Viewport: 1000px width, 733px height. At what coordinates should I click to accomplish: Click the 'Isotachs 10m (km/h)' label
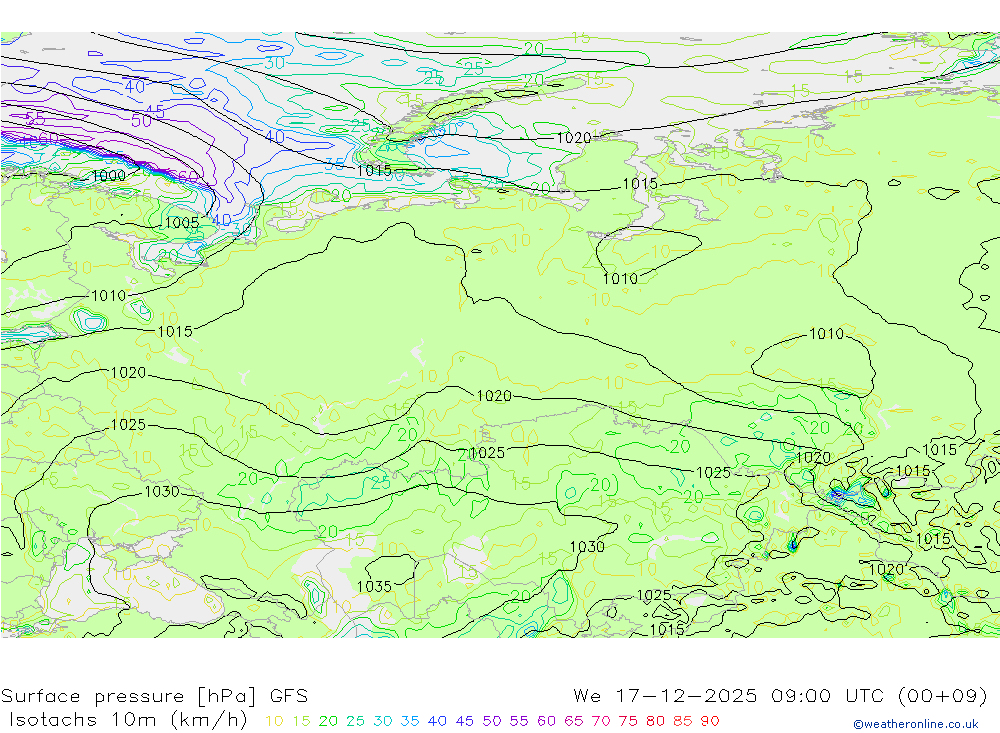[128, 720]
